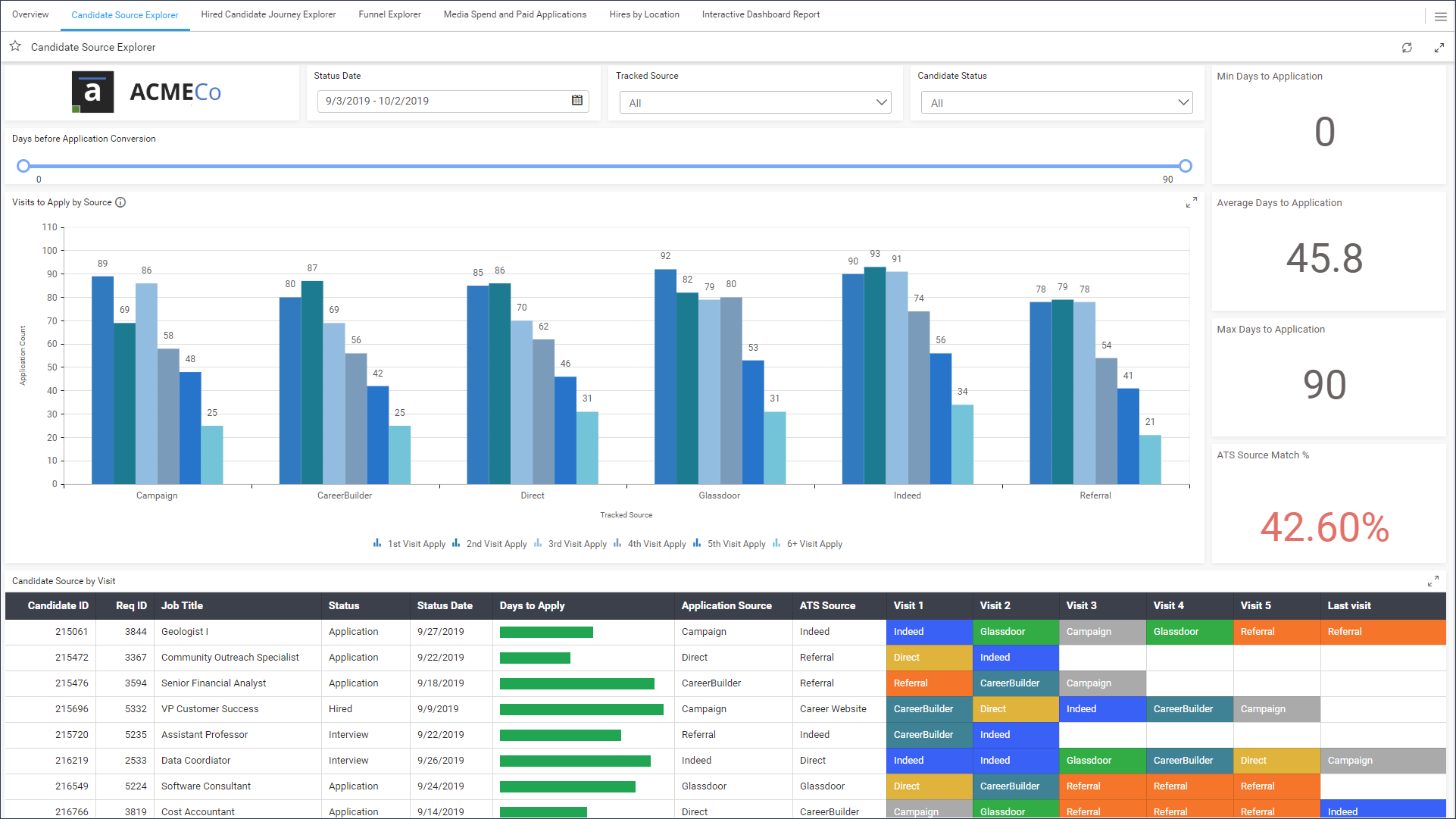Click the favorite star icon

tap(15, 47)
